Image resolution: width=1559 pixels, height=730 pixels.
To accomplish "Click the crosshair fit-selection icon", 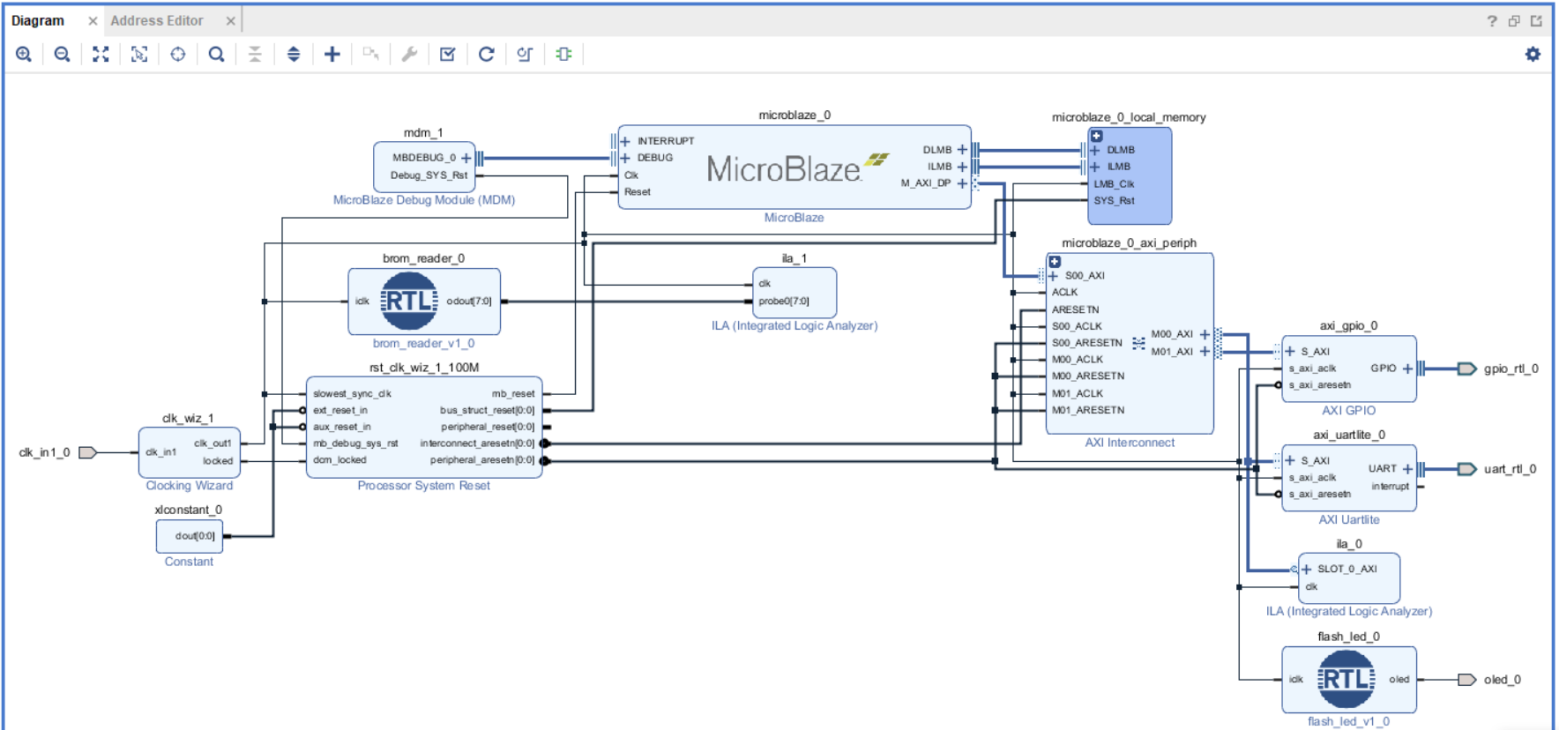I will click(x=178, y=55).
